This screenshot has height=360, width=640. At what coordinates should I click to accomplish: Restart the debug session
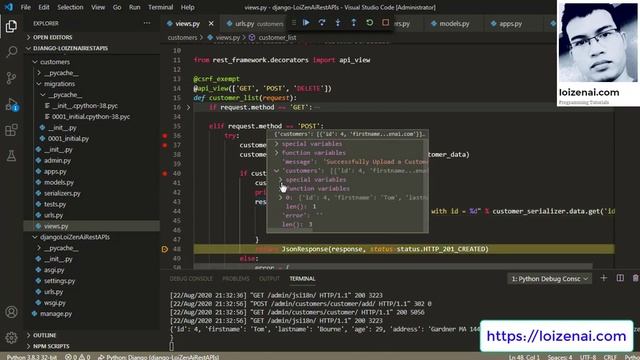369,23
